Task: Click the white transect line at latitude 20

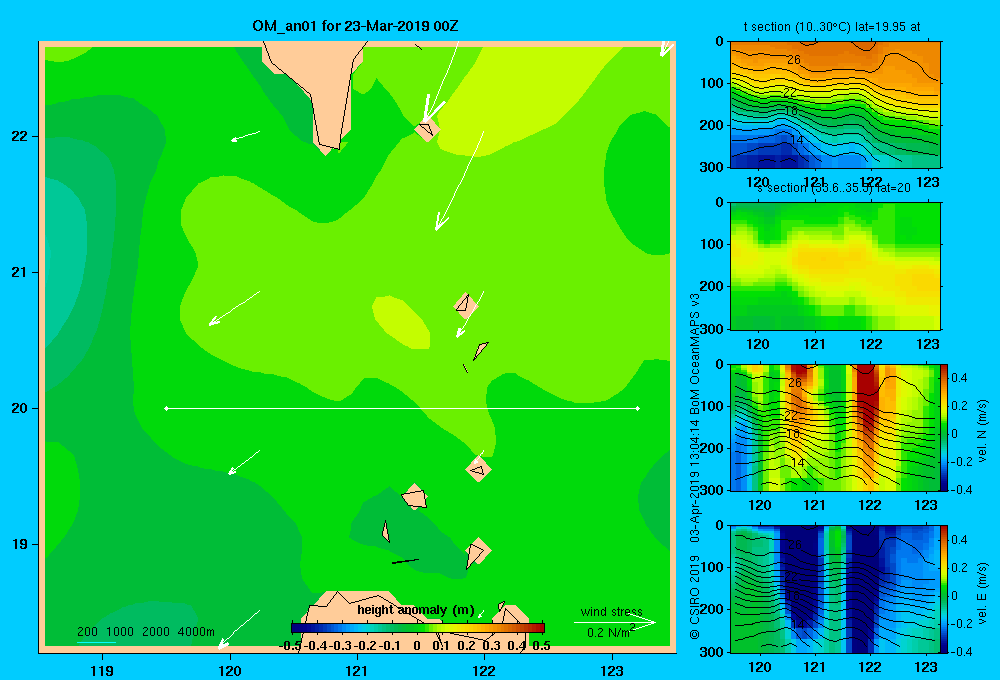Action: point(402,408)
